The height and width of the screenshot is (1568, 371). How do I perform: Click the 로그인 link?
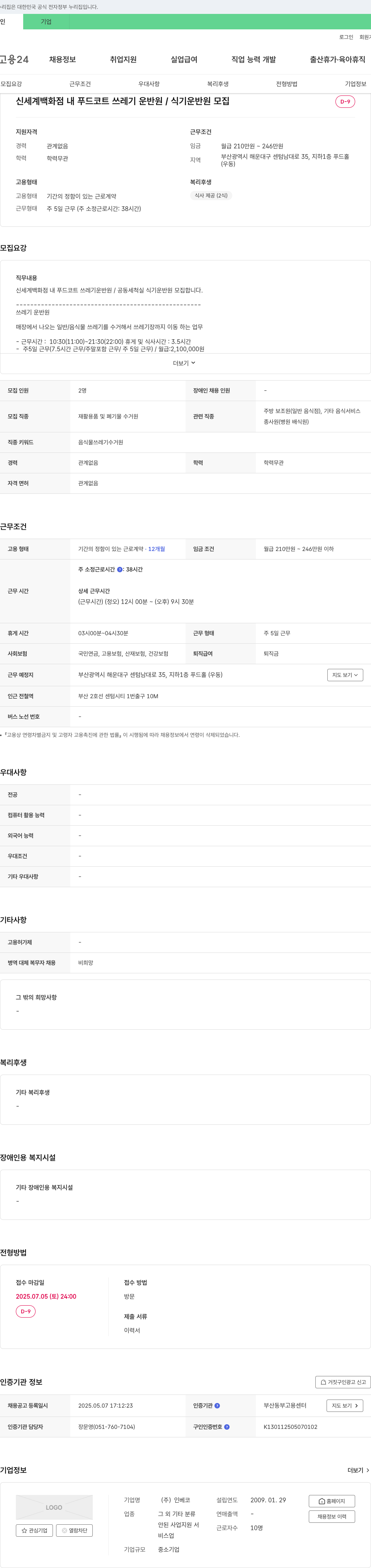tap(346, 37)
